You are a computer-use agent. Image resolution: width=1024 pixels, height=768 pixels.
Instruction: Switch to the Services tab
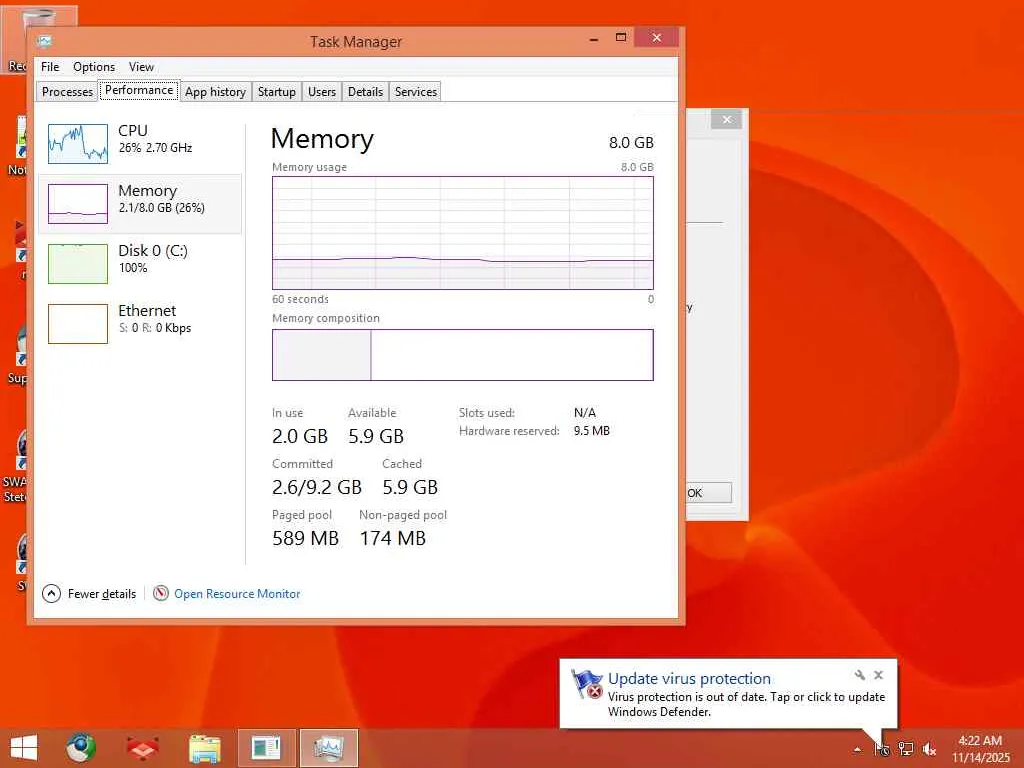pos(415,91)
